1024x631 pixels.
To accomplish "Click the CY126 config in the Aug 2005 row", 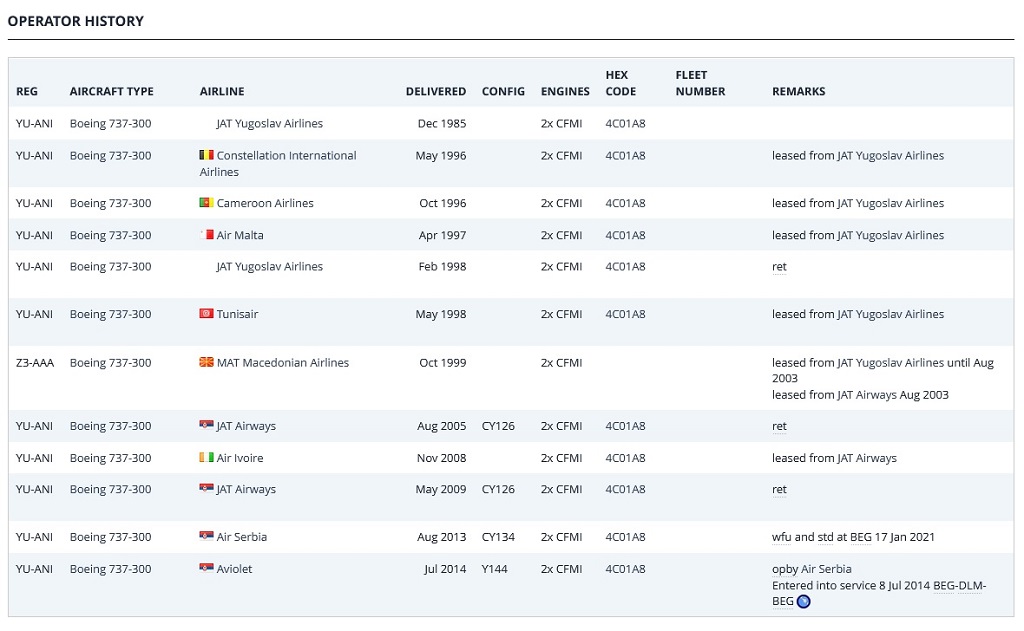I will click(498, 426).
